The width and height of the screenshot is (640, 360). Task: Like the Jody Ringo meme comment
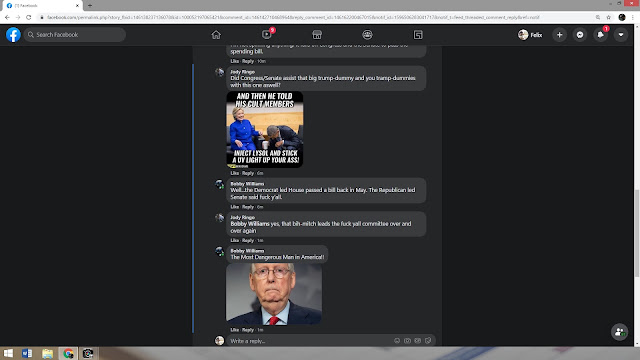[235, 173]
